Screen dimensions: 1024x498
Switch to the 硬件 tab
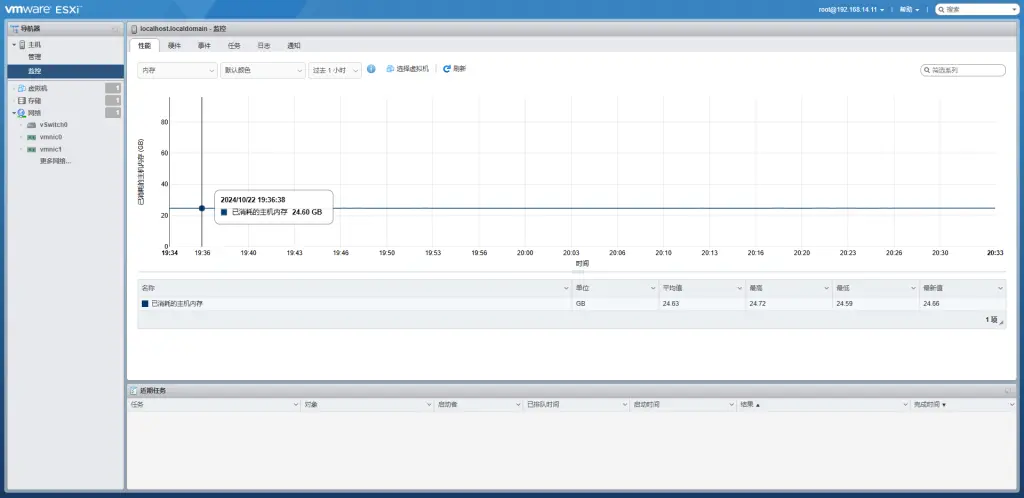pyautogui.click(x=174, y=45)
